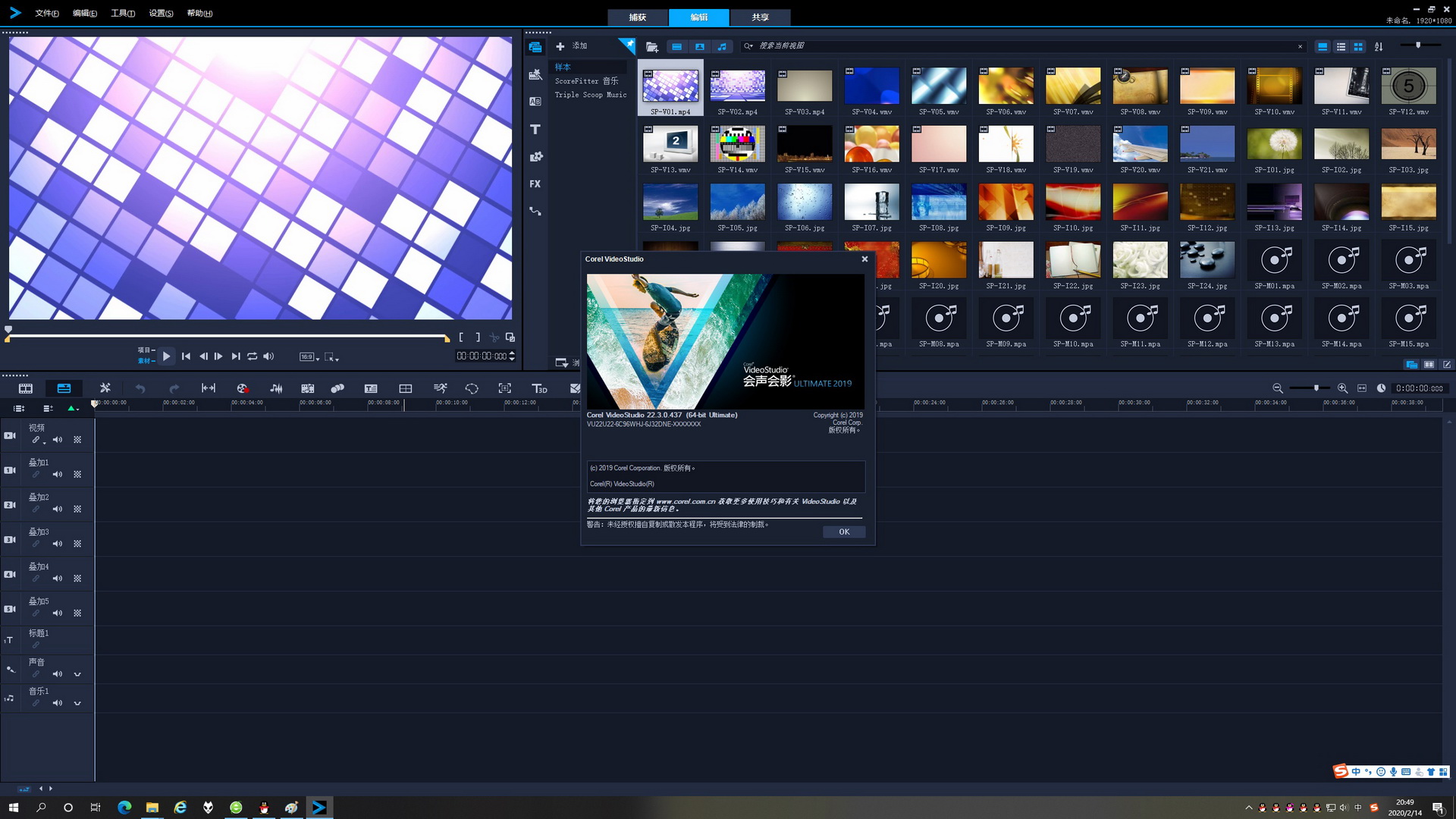The image size is (1456, 819).
Task: Open the Sound Mixer icon
Action: (x=277, y=388)
